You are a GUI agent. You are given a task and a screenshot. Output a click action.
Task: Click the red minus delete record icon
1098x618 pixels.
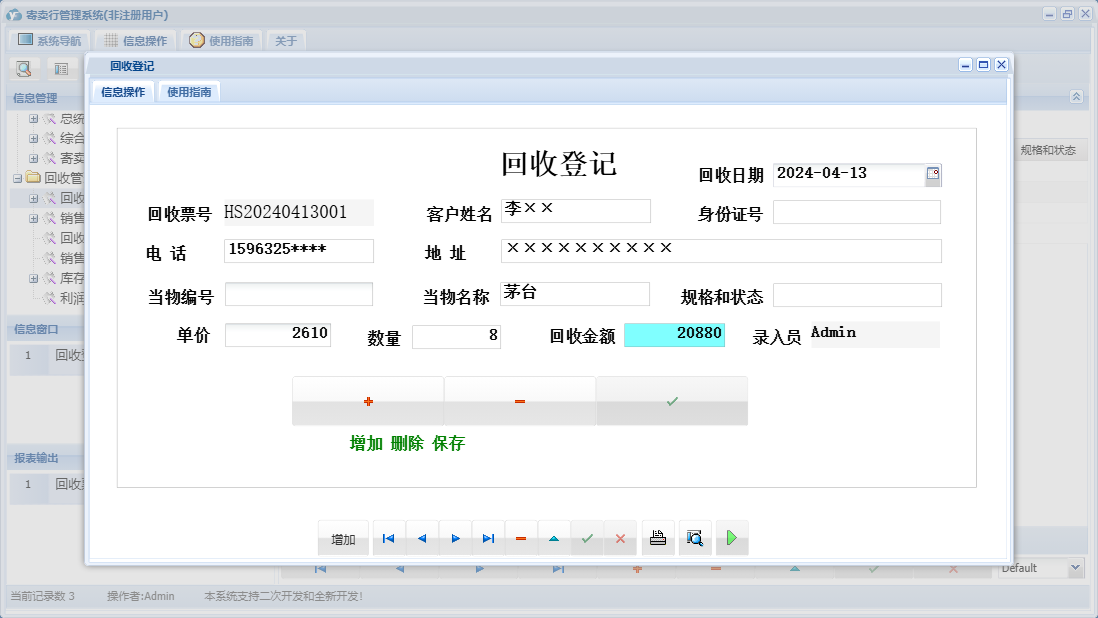[521, 538]
